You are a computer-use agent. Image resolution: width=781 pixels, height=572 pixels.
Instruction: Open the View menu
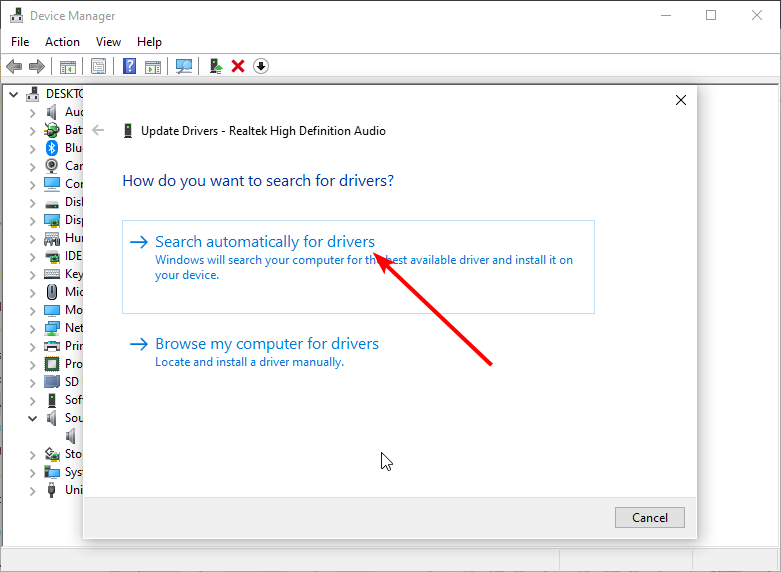(x=108, y=42)
